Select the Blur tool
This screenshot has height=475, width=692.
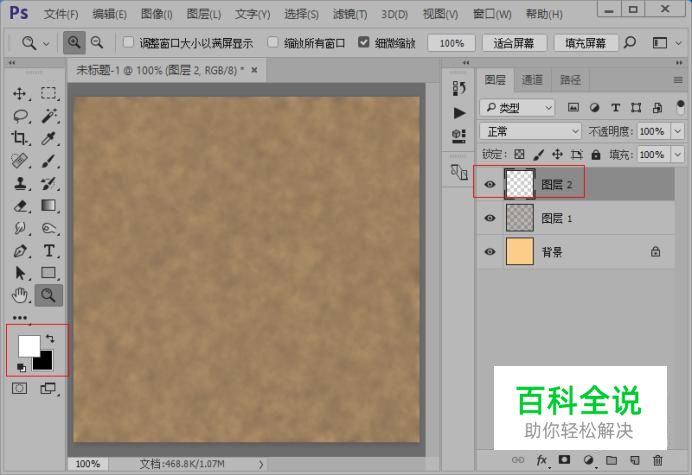(x=19, y=228)
